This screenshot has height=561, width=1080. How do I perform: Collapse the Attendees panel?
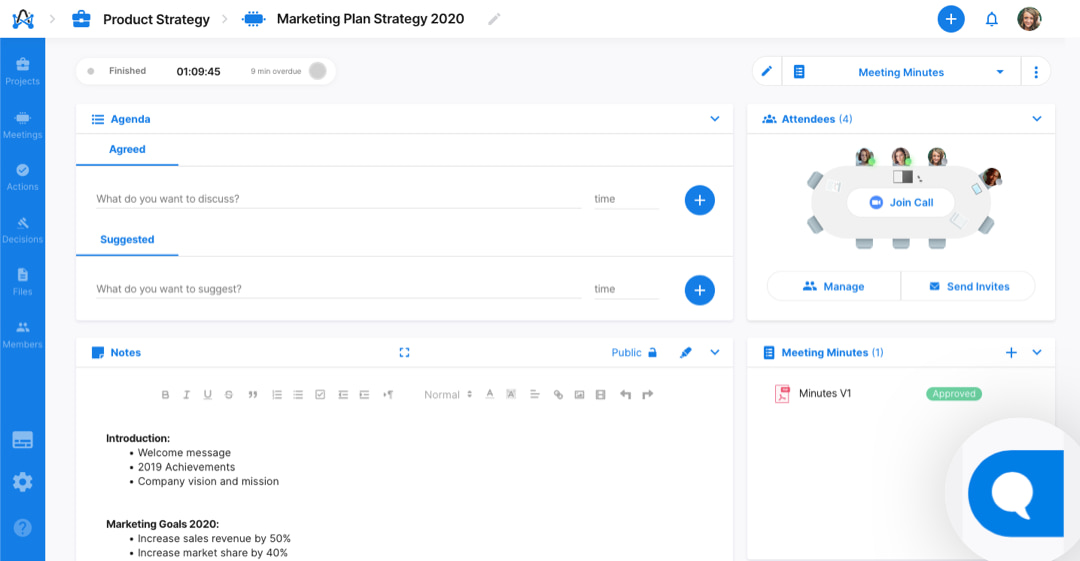coord(1037,119)
